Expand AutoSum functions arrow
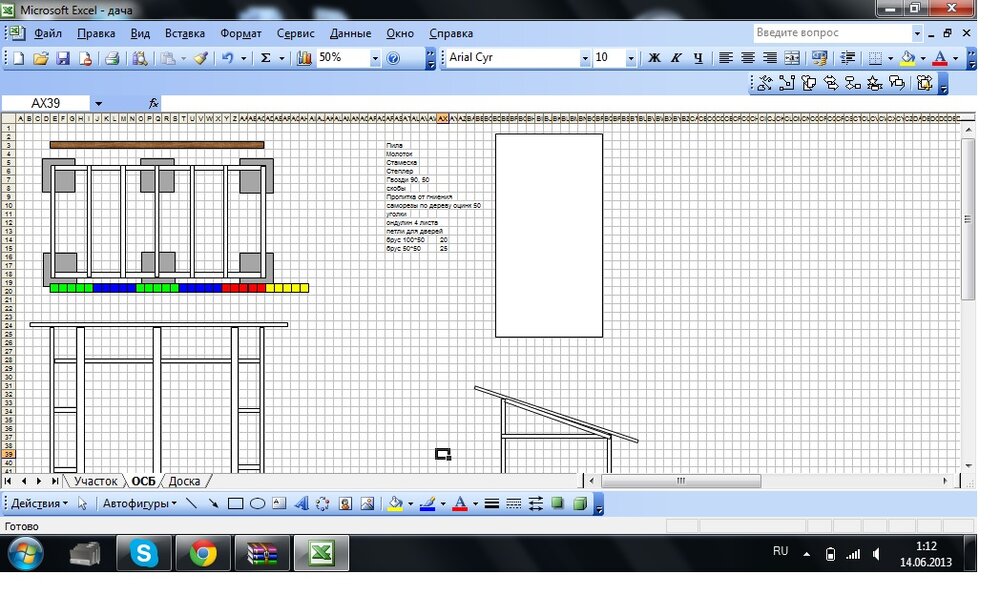 (x=282, y=58)
